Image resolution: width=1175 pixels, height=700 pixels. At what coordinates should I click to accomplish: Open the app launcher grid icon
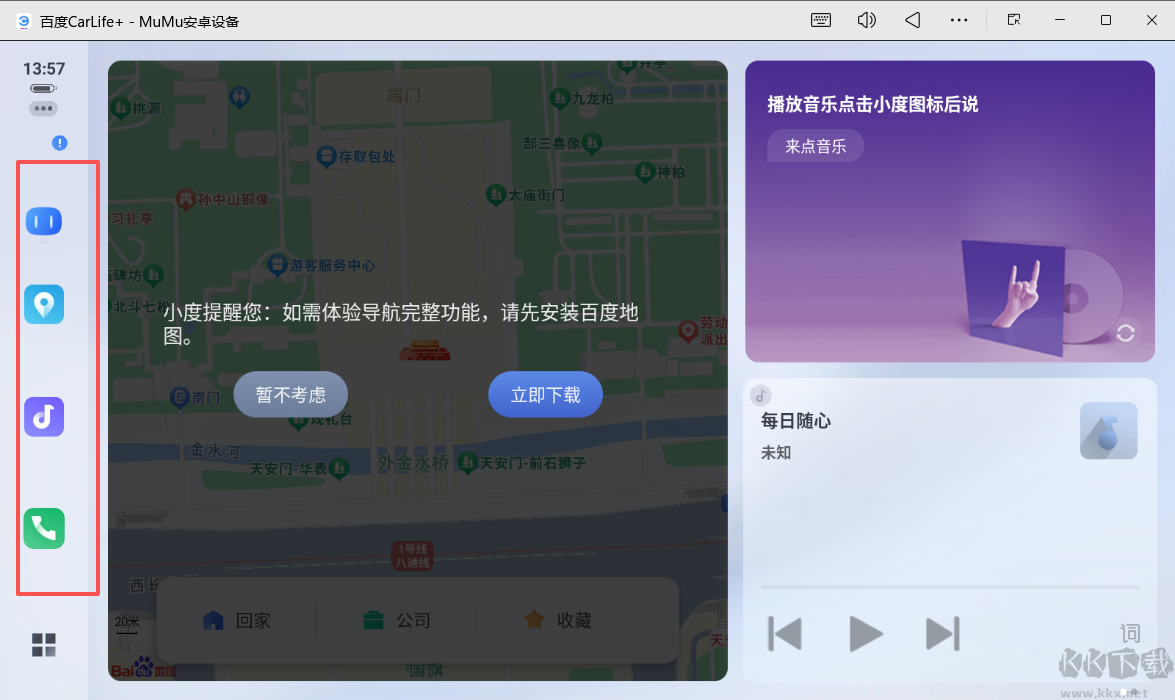click(43, 645)
